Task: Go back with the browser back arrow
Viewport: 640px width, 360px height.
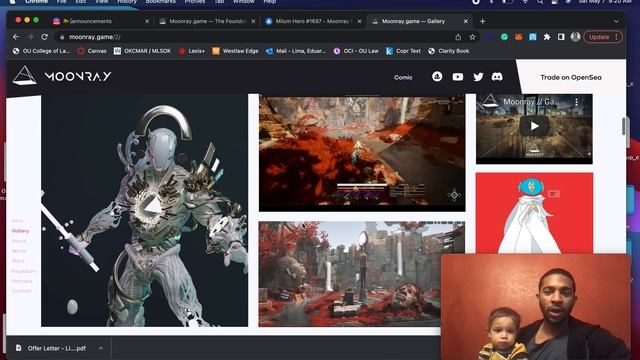Action: coord(16,37)
